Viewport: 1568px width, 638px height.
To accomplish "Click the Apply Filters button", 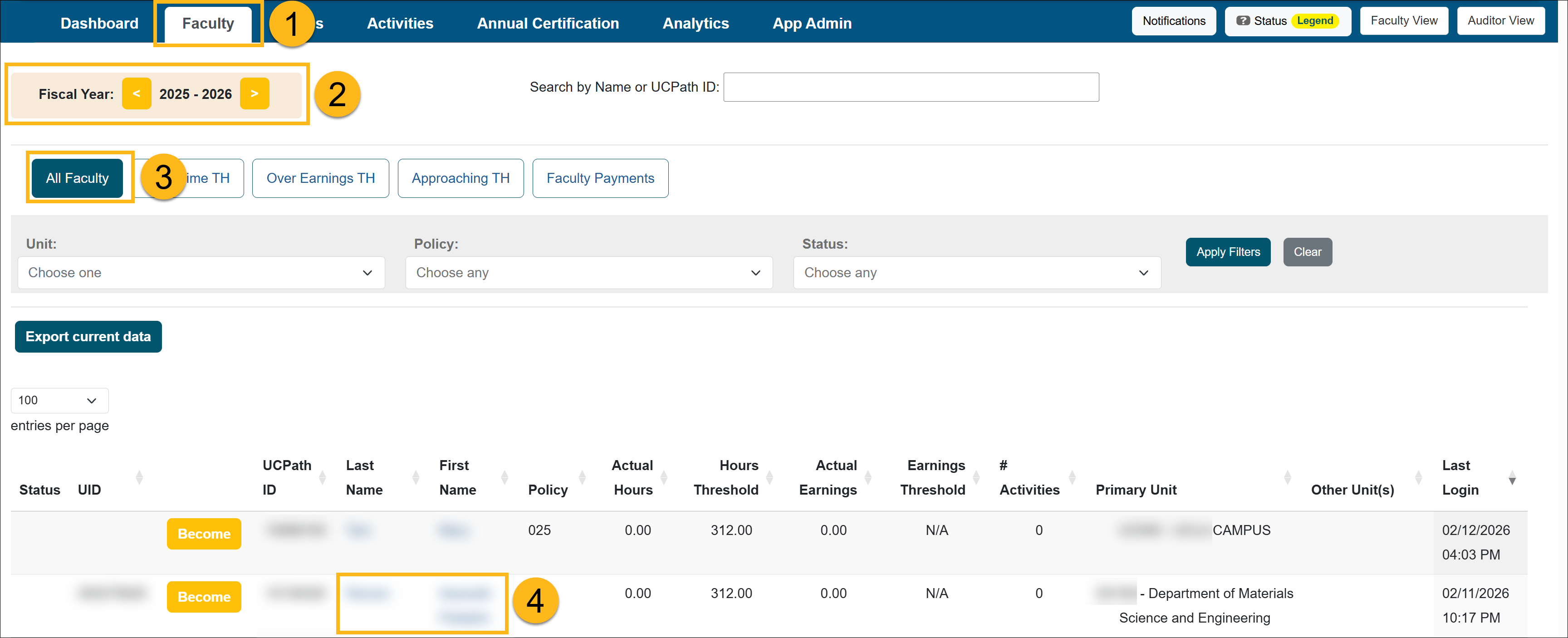I will [1227, 252].
